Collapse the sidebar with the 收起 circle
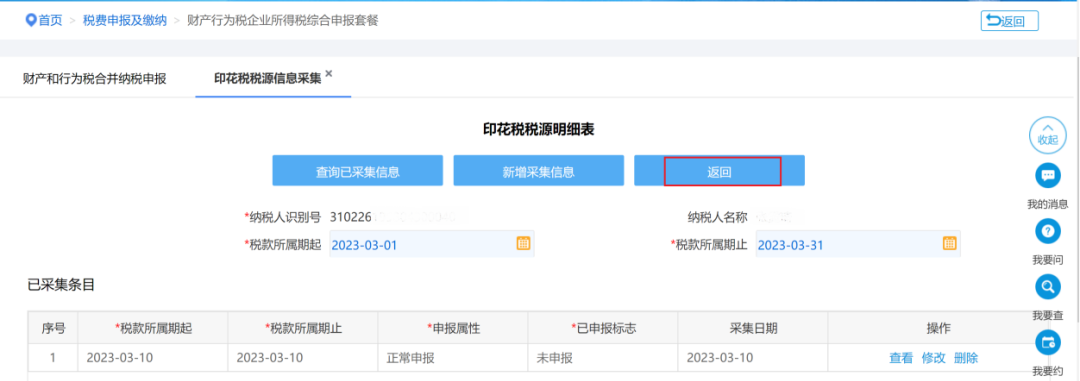This screenshot has width=1080, height=381. (x=1048, y=134)
